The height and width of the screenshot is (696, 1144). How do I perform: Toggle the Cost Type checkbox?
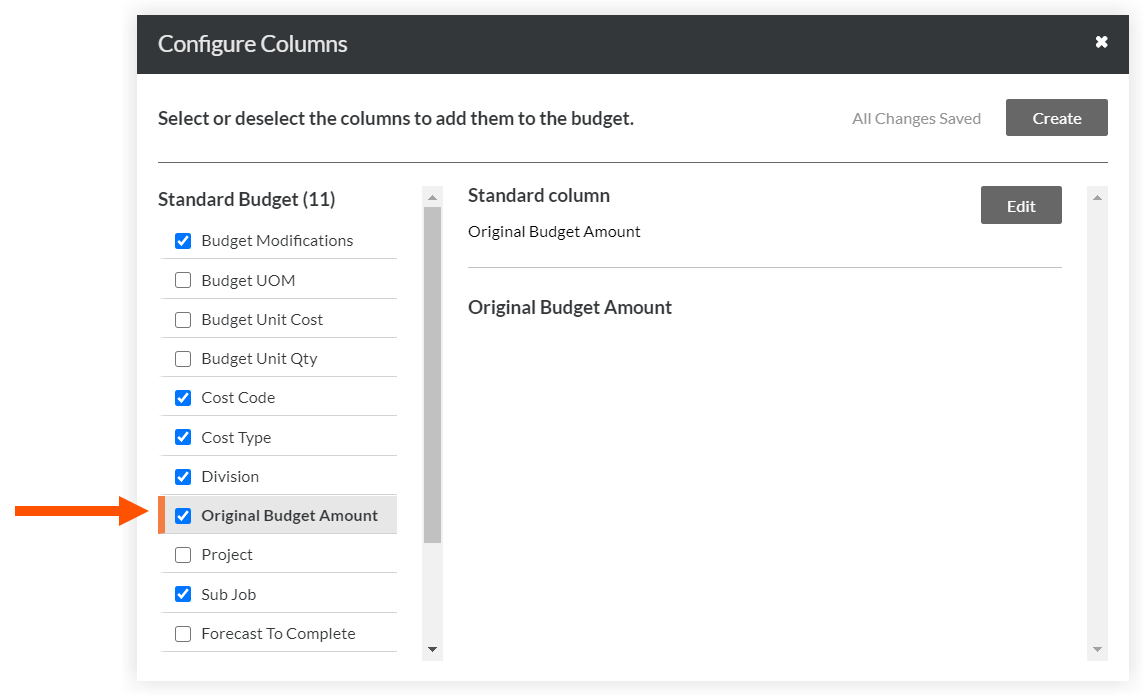[x=183, y=437]
